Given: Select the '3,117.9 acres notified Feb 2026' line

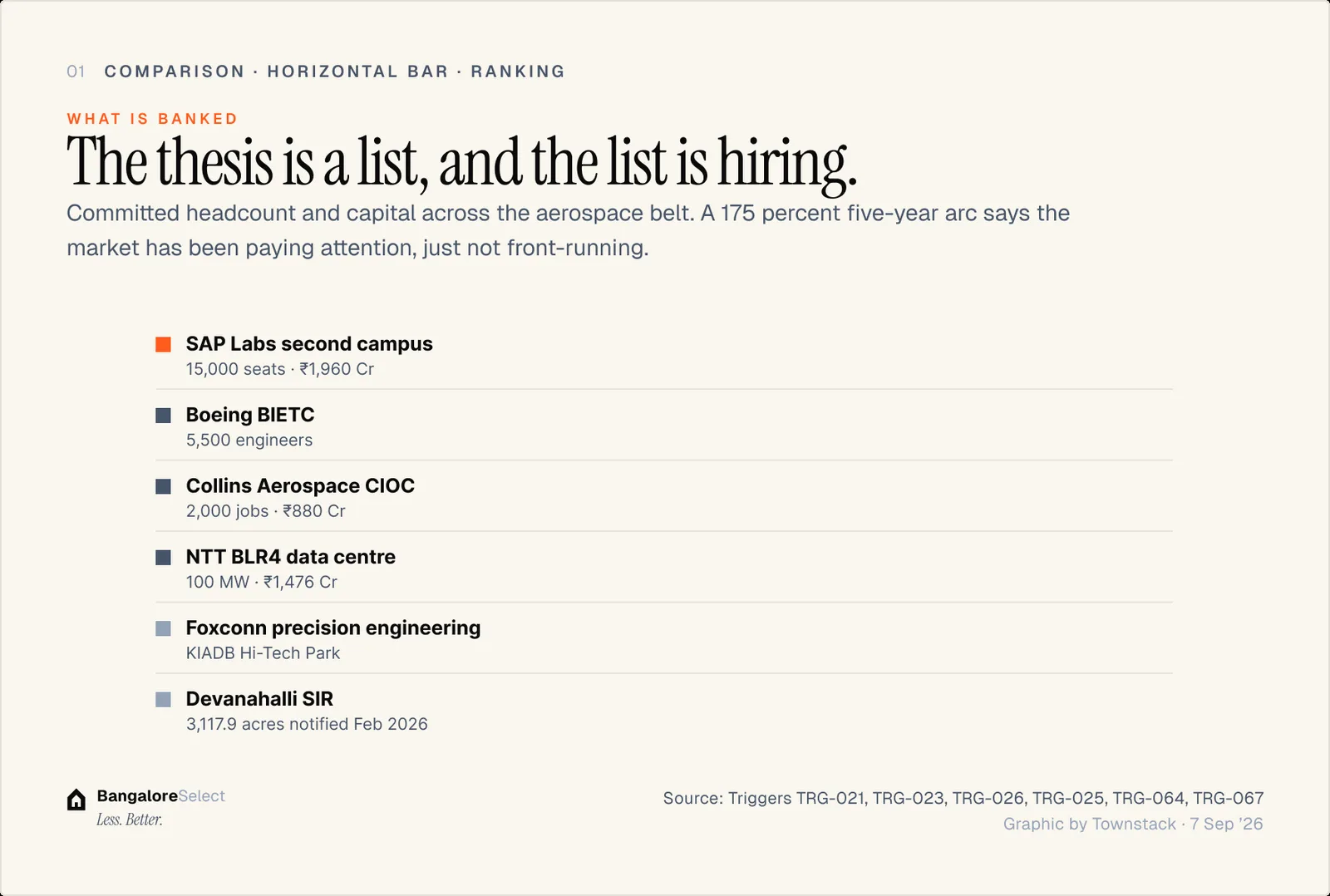Looking at the screenshot, I should point(307,724).
